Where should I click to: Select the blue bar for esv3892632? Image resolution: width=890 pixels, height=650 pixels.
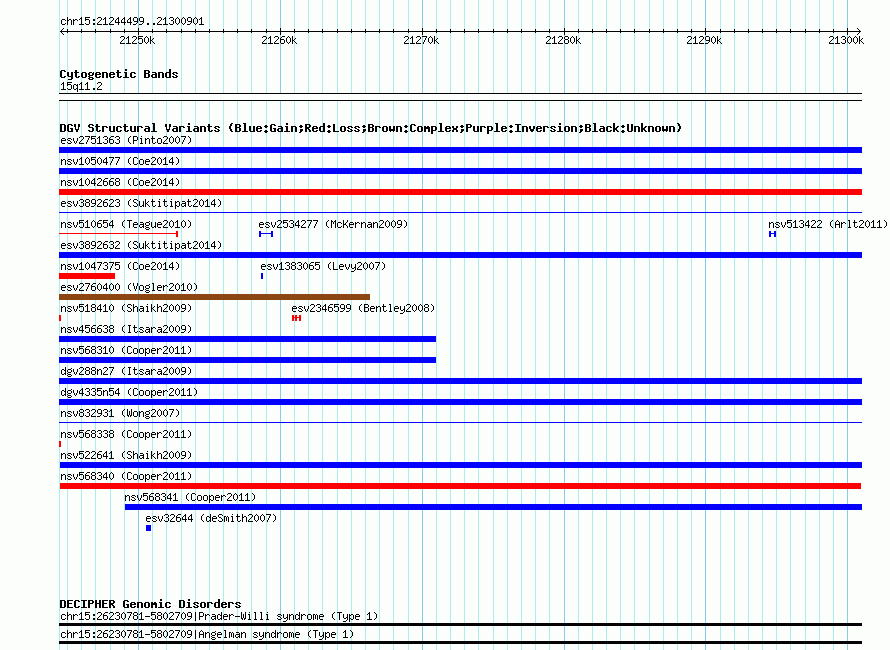(460, 255)
